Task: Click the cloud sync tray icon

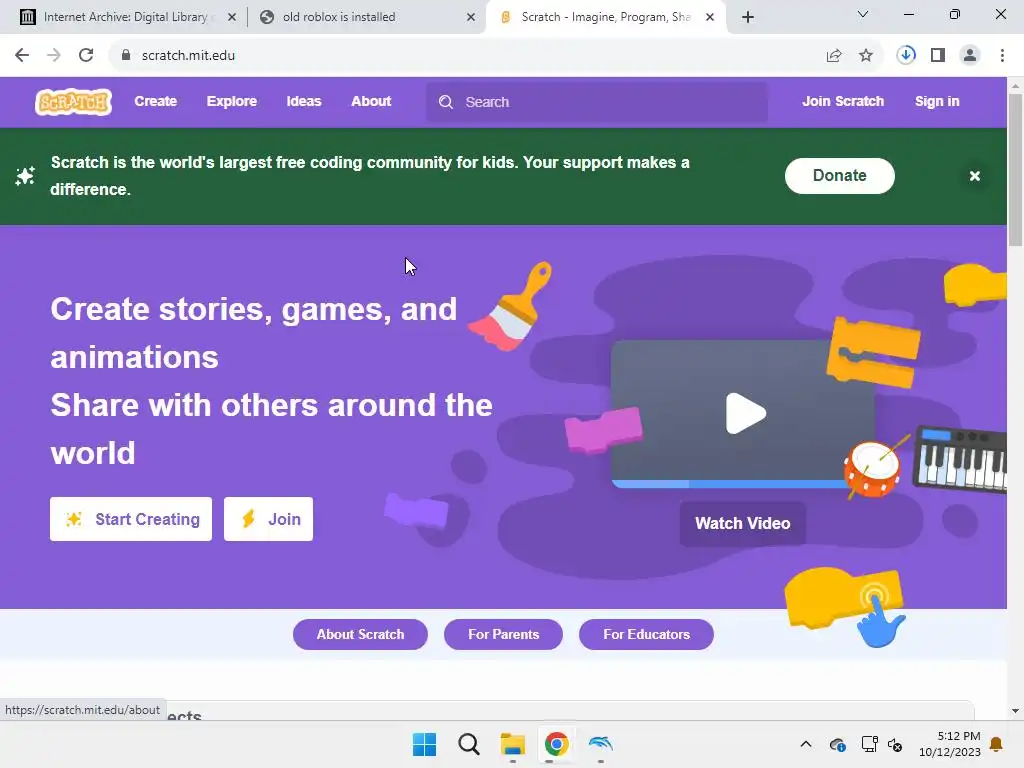Action: (x=838, y=744)
